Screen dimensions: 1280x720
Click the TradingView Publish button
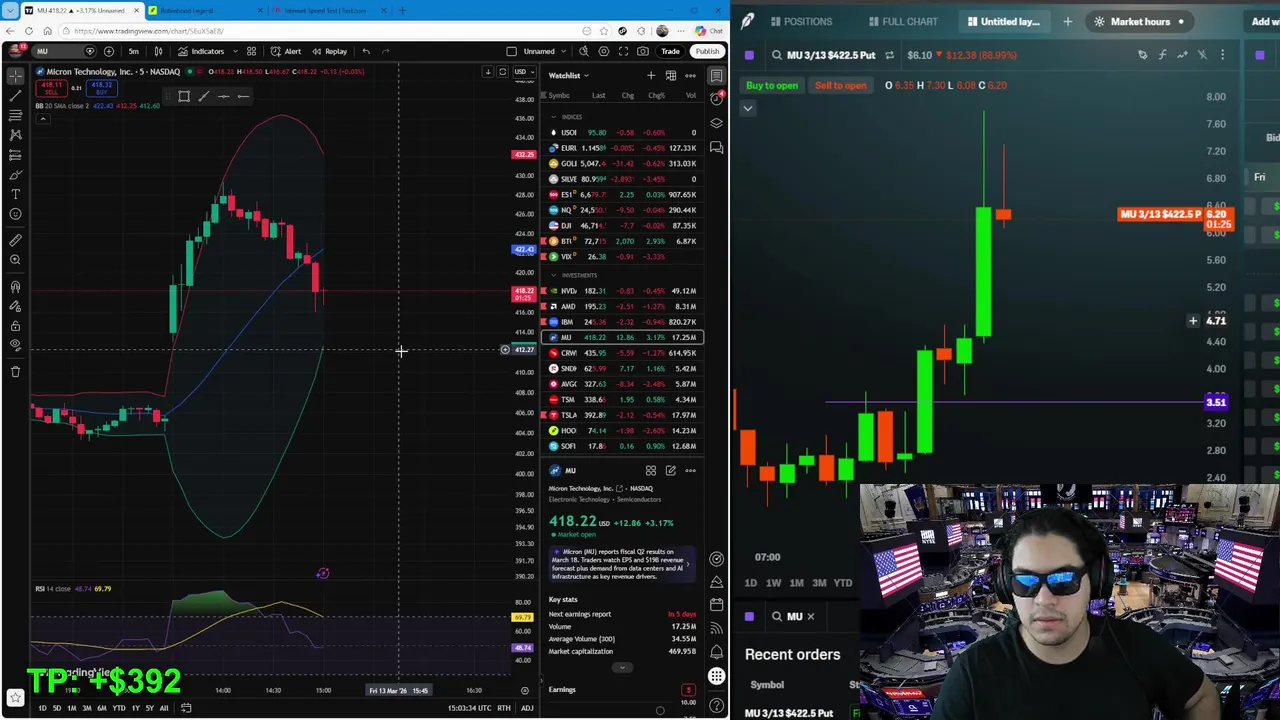(707, 51)
